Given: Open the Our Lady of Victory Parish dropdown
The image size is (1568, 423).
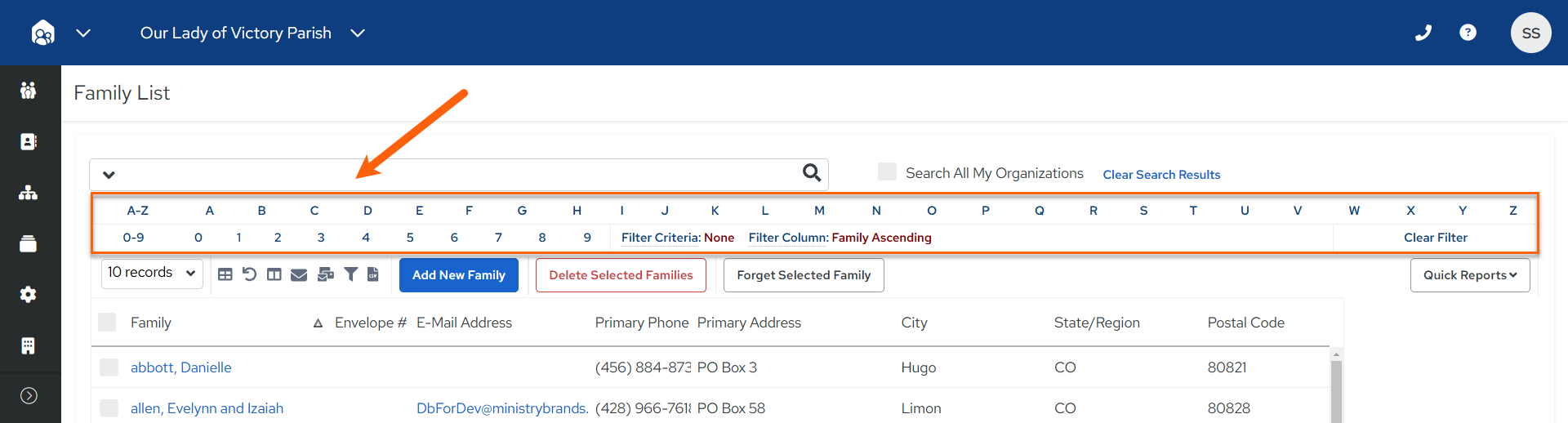Looking at the screenshot, I should [x=252, y=33].
